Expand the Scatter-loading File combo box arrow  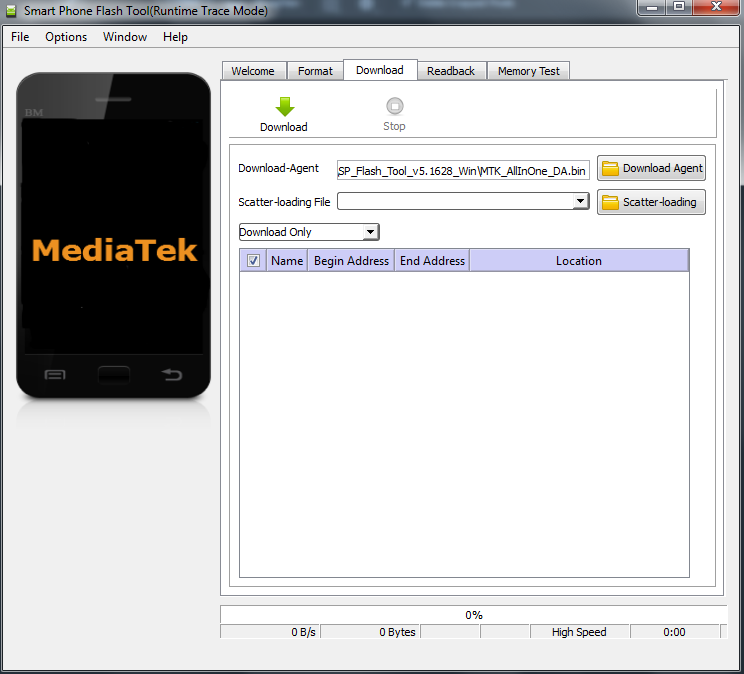[x=580, y=201]
